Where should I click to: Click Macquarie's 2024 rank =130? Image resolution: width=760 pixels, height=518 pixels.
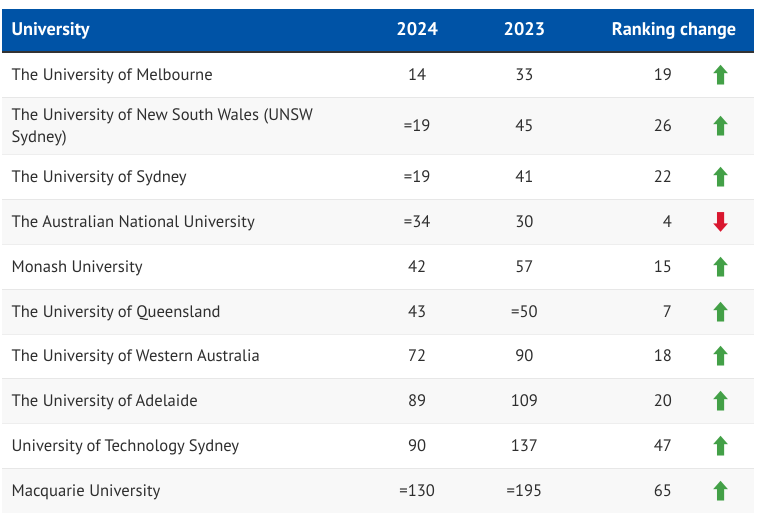417,490
